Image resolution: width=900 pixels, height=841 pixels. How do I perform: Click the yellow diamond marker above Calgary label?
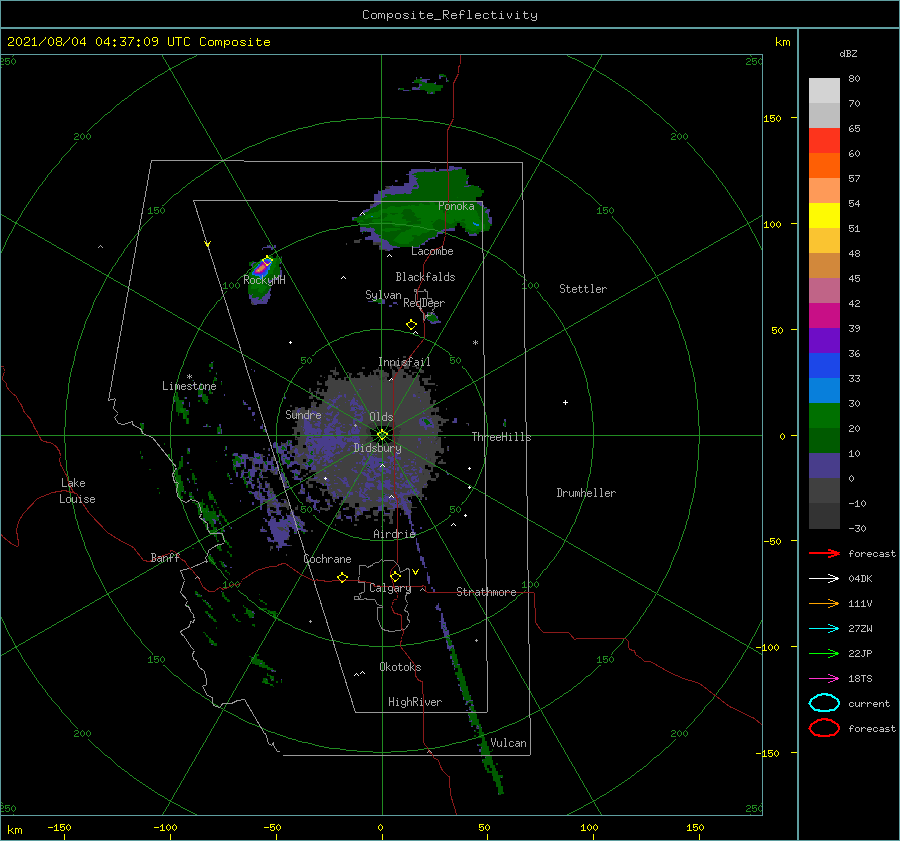pyautogui.click(x=395, y=576)
